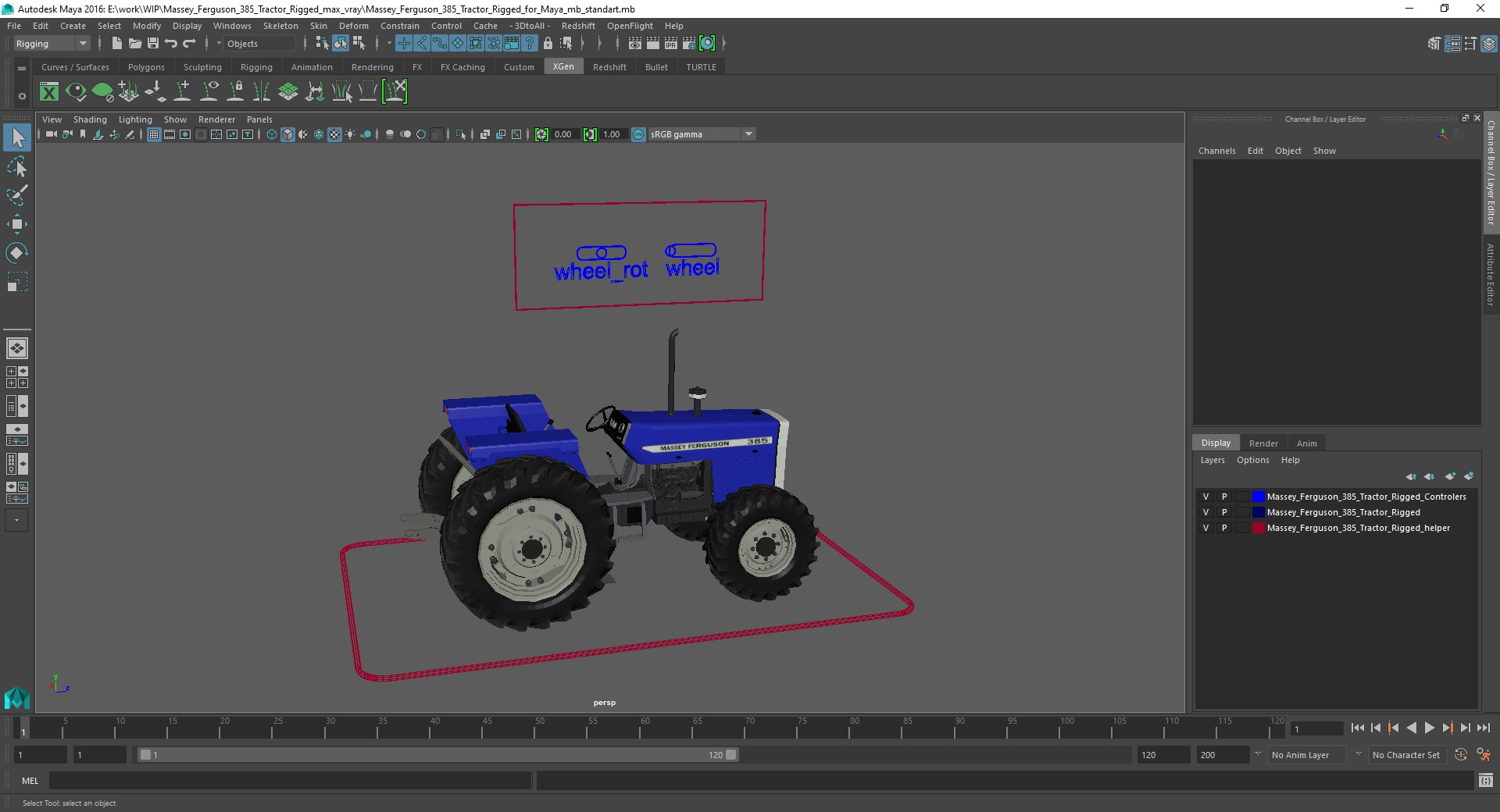1500x812 pixels.
Task: Select the arrow Select tool
Action: 17,138
